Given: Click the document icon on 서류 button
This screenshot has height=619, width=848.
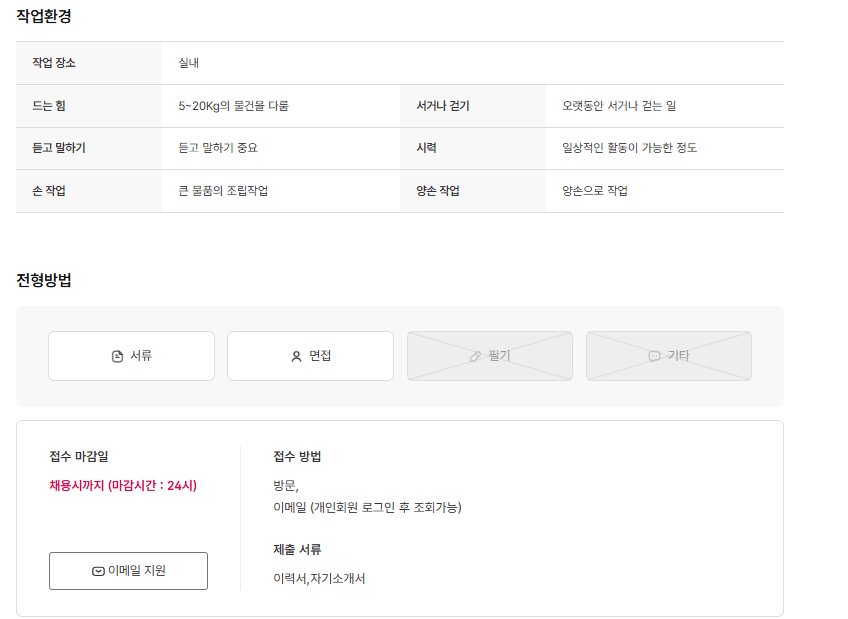Looking at the screenshot, I should tap(117, 356).
